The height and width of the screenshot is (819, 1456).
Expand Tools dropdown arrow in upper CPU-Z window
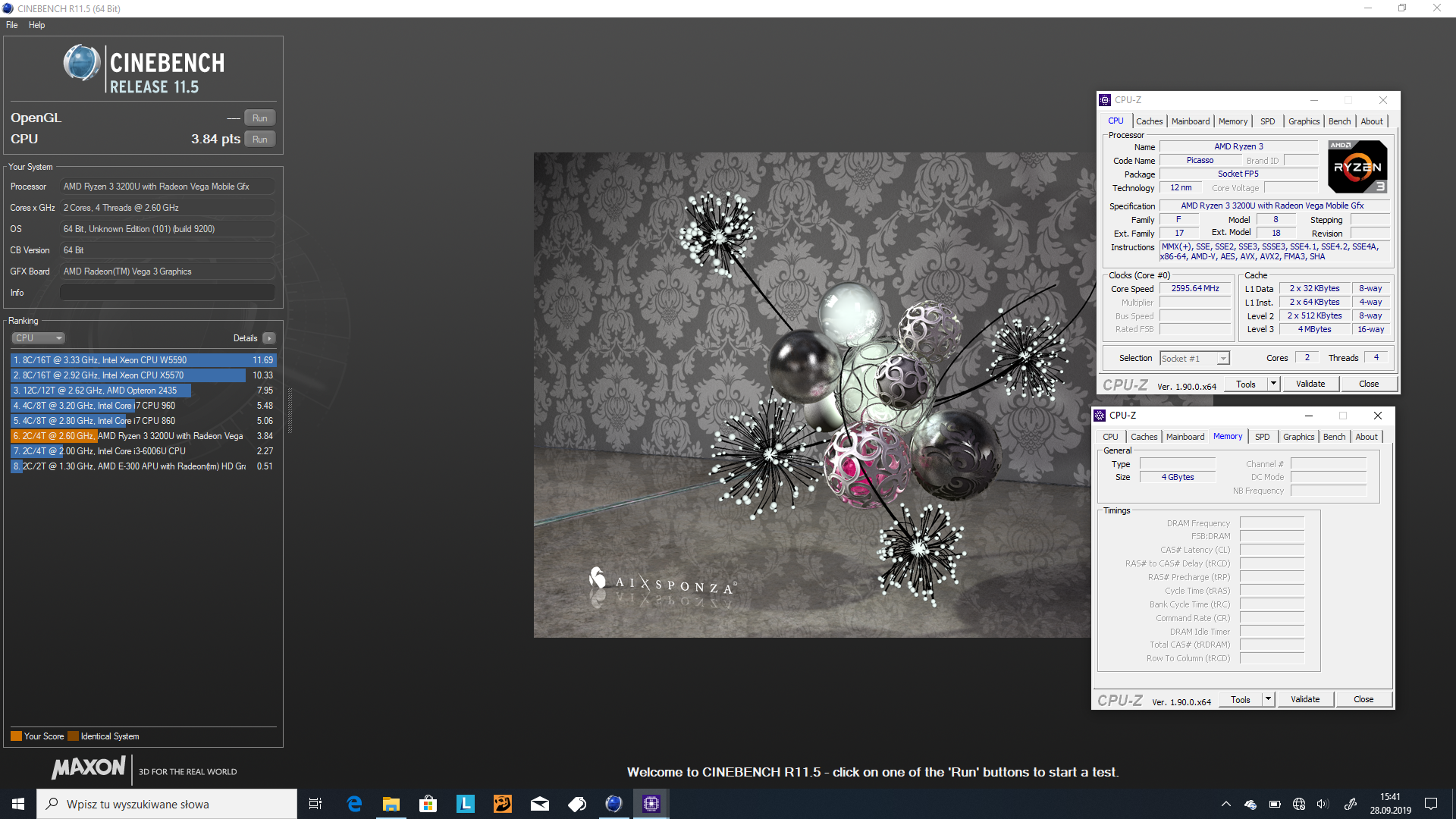point(1274,384)
